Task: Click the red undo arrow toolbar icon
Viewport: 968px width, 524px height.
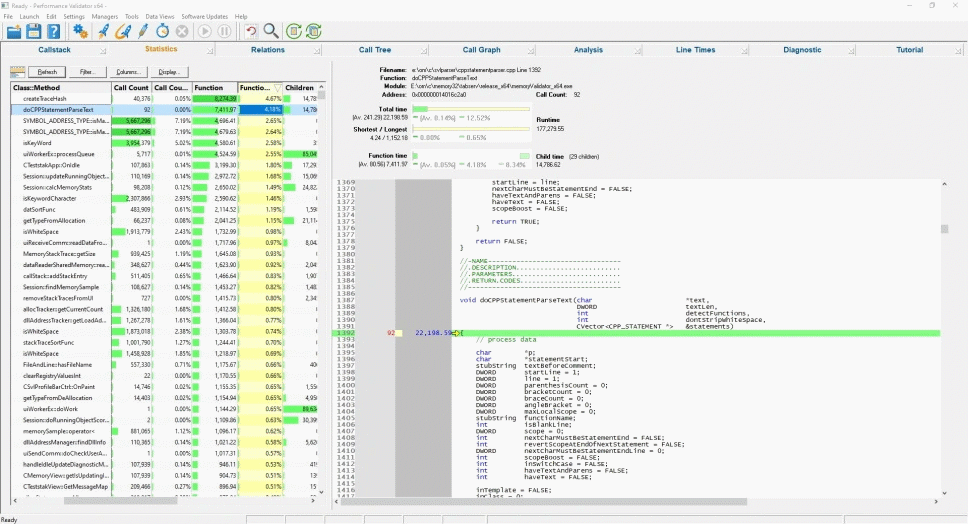Action: (251, 32)
